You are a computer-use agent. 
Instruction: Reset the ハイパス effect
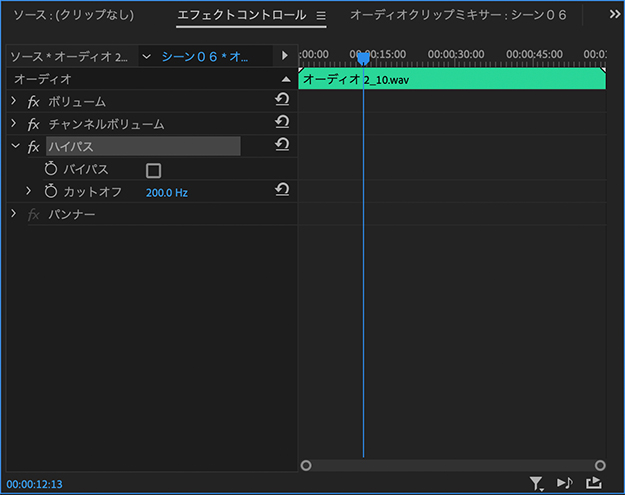click(x=282, y=146)
